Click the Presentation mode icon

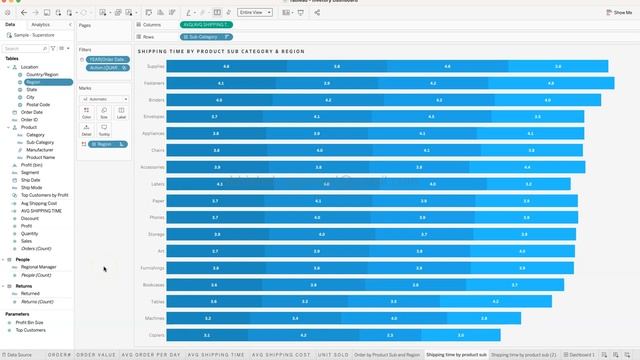pyautogui.click(x=301, y=13)
